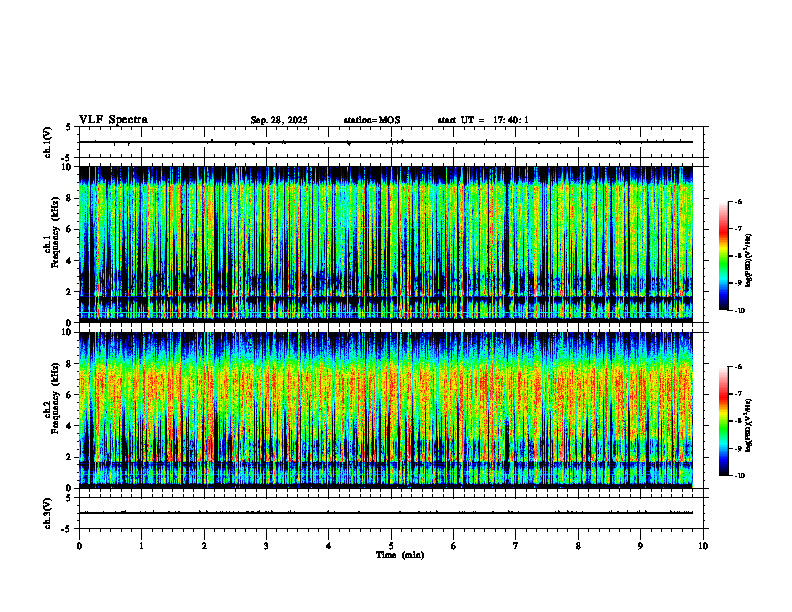Screen dimensions: 792x612
Task: Click the "station=MOS" header label
Action: click(372, 120)
